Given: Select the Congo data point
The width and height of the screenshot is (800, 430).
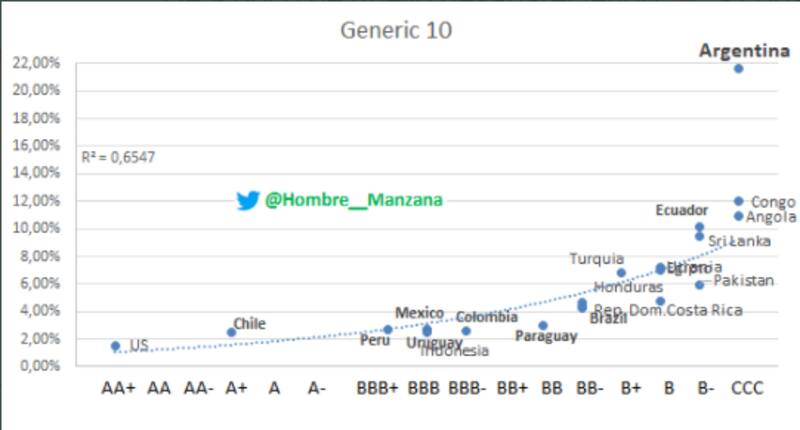Looking at the screenshot, I should (x=738, y=201).
